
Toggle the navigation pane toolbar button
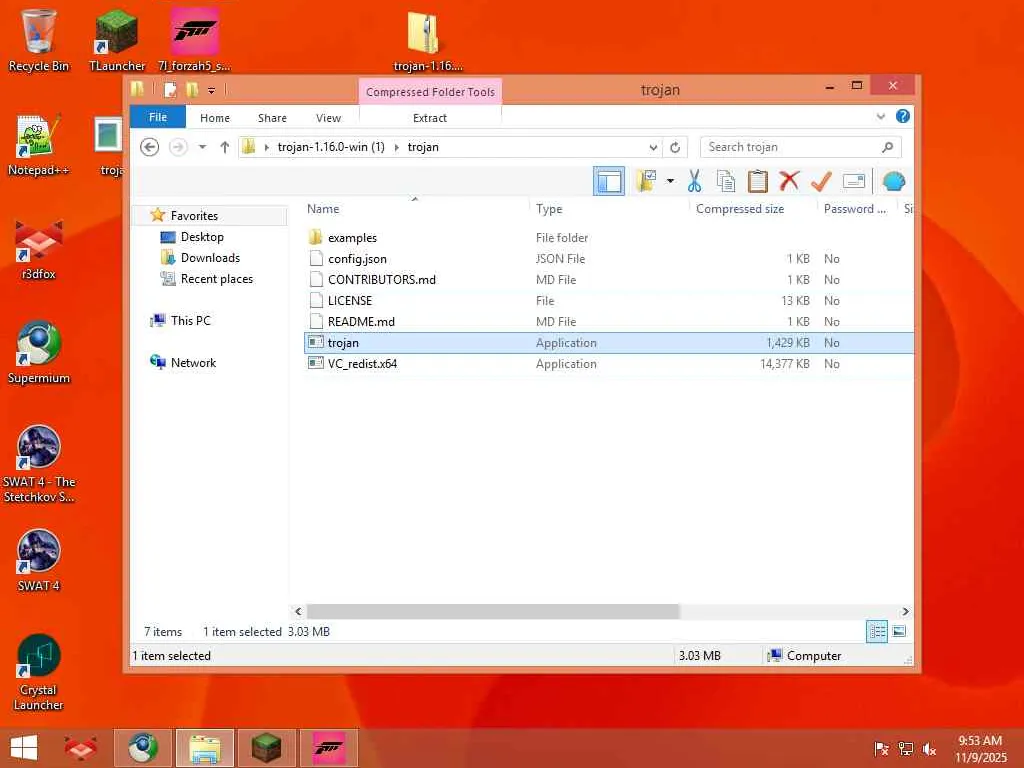(x=609, y=182)
